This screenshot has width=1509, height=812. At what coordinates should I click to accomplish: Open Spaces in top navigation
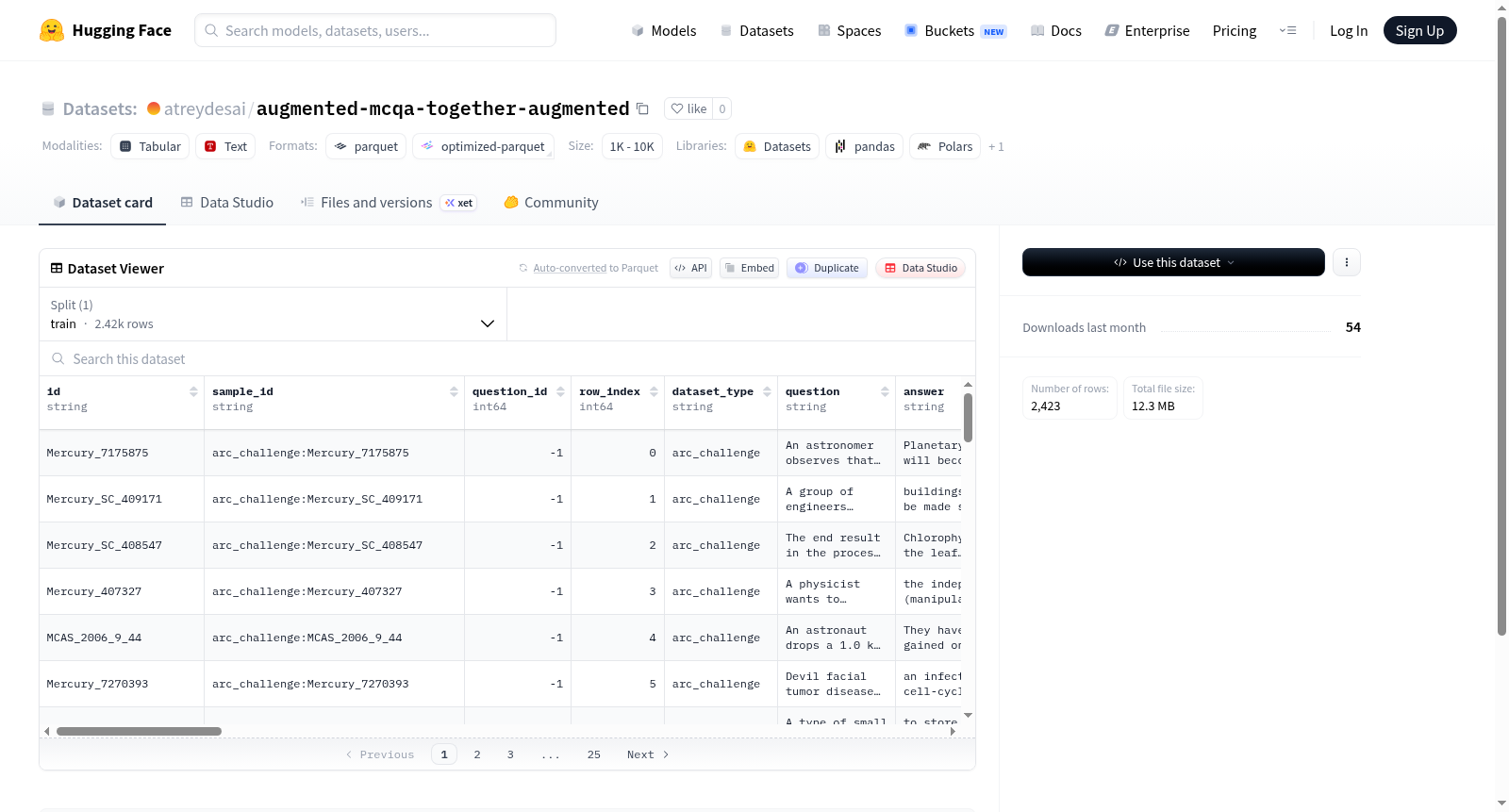tap(850, 30)
